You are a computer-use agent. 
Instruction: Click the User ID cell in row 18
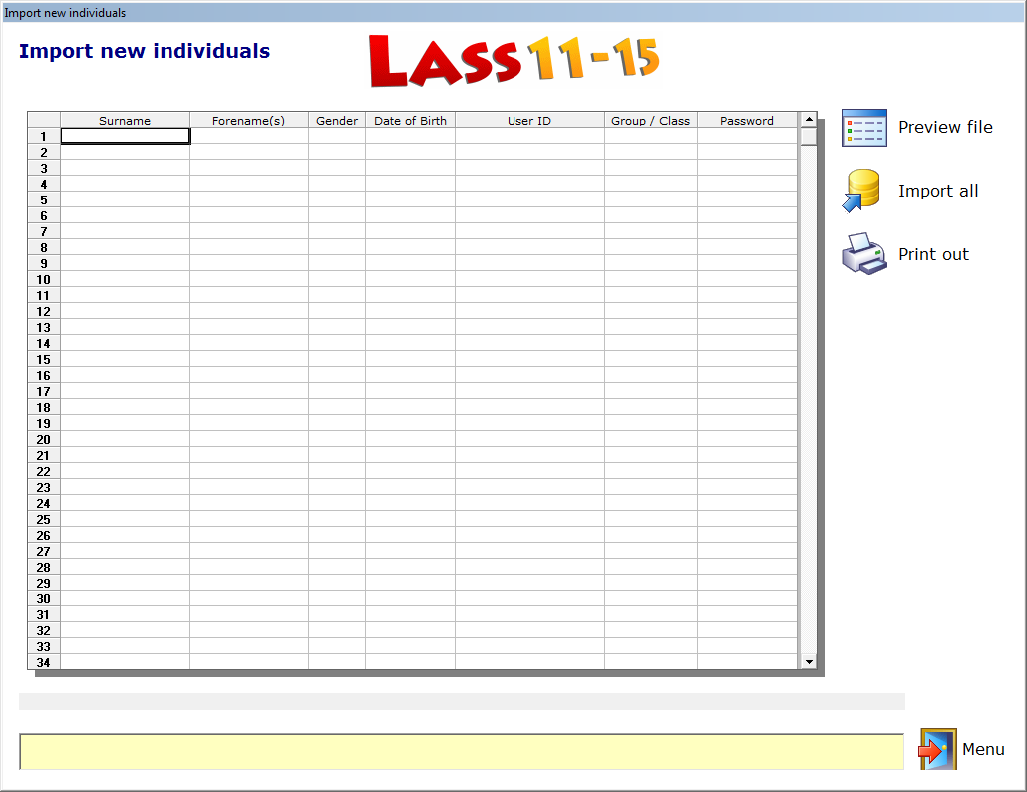[x=530, y=407]
